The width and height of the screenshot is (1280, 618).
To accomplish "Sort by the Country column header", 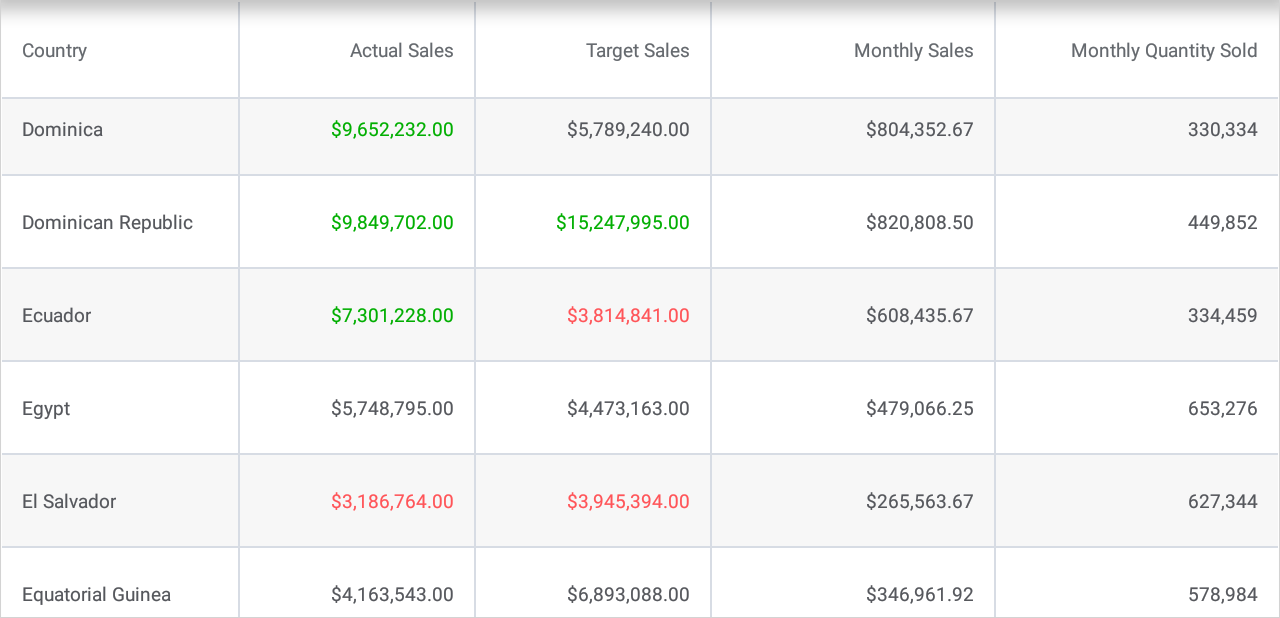I will coord(55,51).
